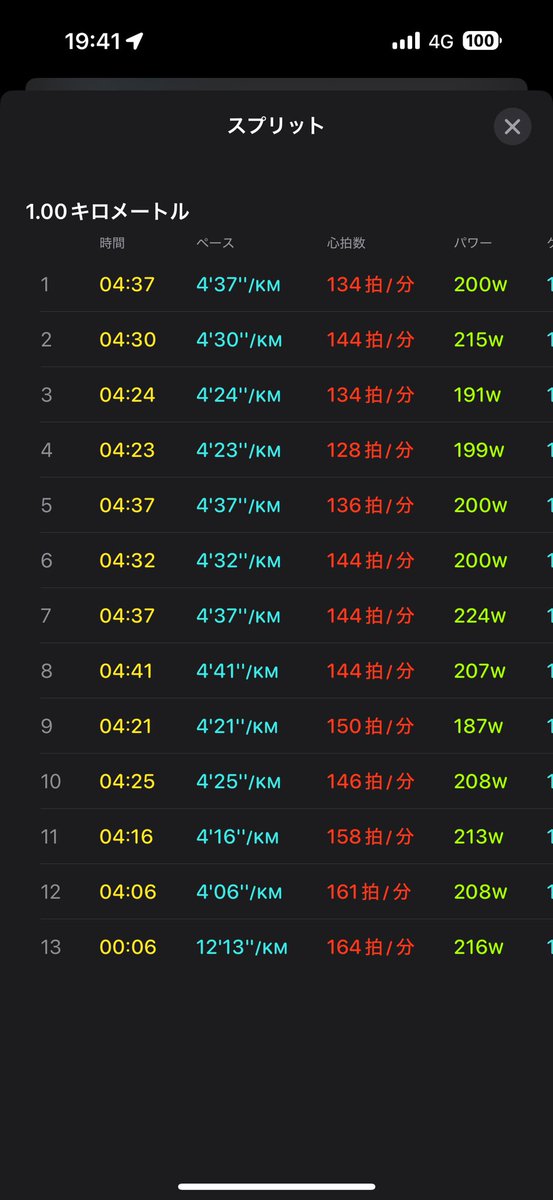Close the スプリット sheet with the X button

click(512, 127)
